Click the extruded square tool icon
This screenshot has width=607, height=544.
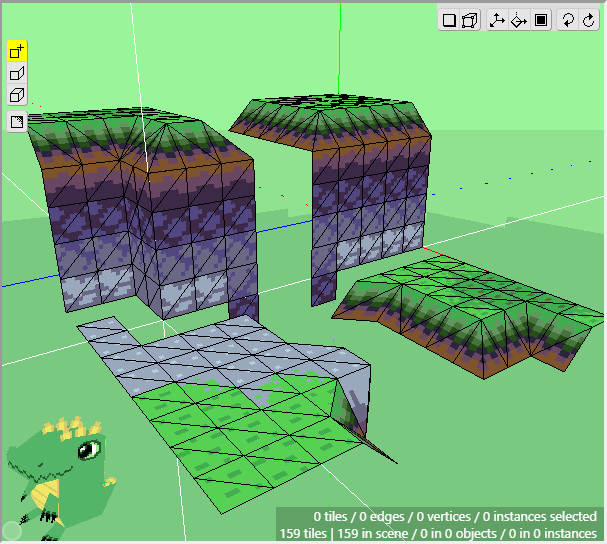[17, 74]
